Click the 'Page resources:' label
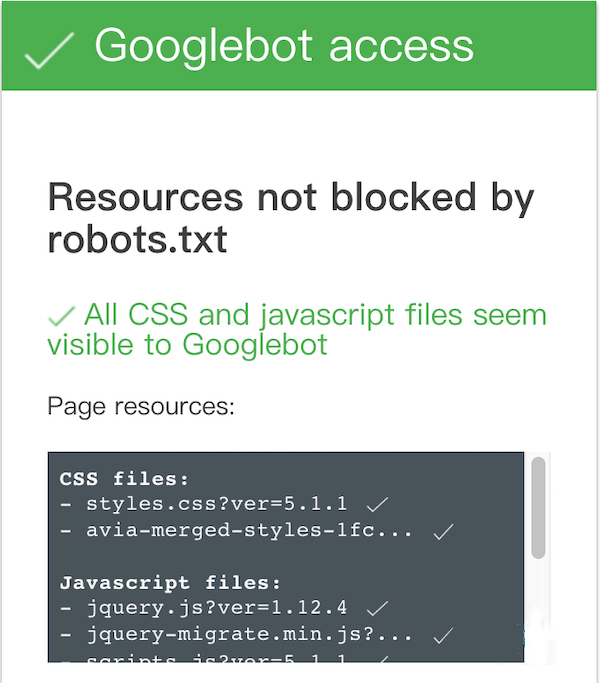The image size is (600, 683). click(x=141, y=407)
